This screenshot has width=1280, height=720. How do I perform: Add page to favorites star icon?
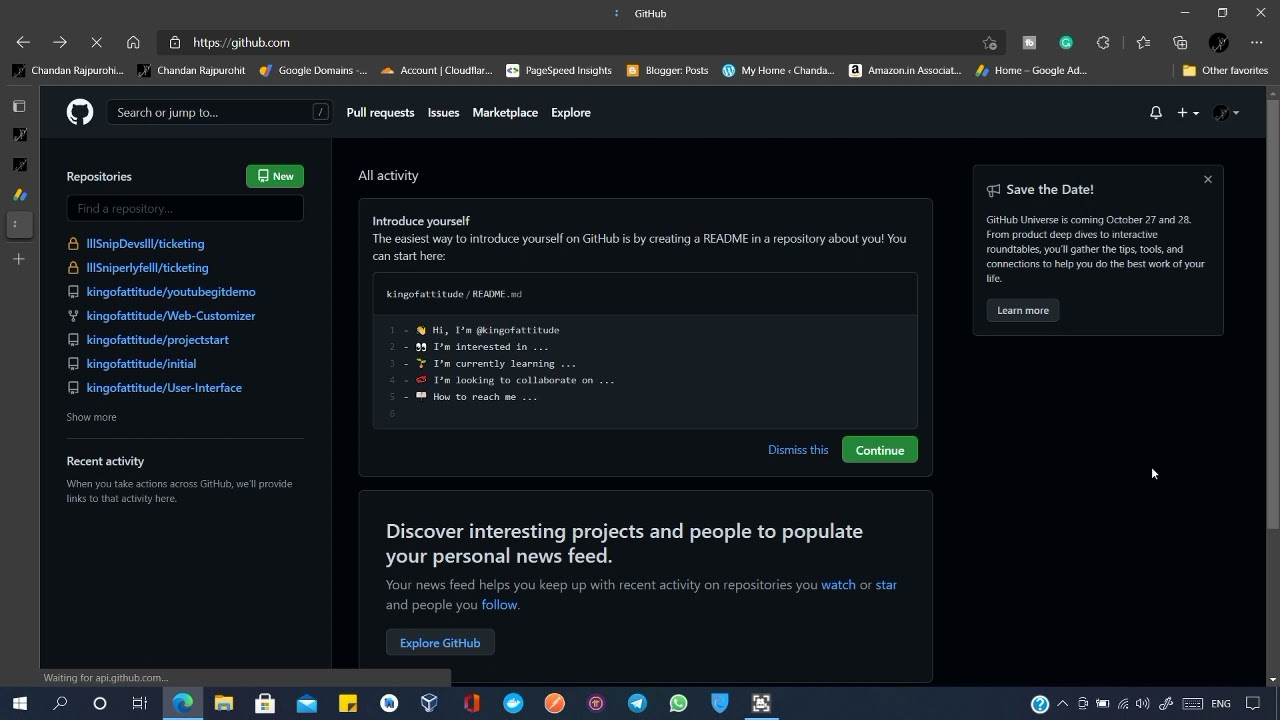pyautogui.click(x=989, y=43)
